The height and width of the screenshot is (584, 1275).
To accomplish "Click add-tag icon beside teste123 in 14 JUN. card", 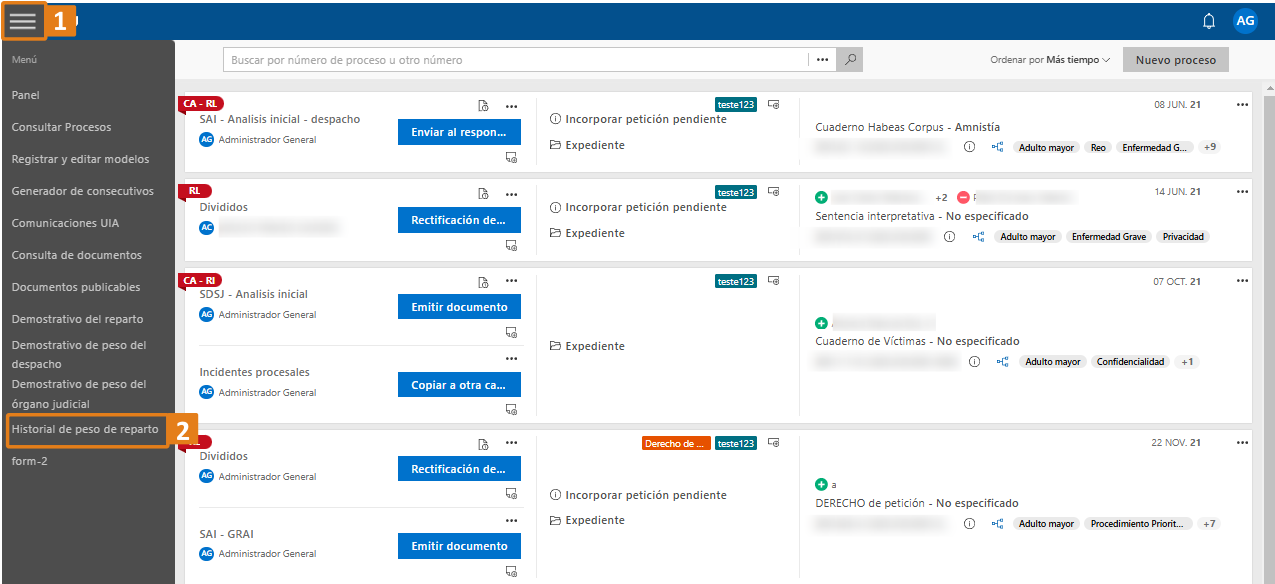I will click(773, 192).
